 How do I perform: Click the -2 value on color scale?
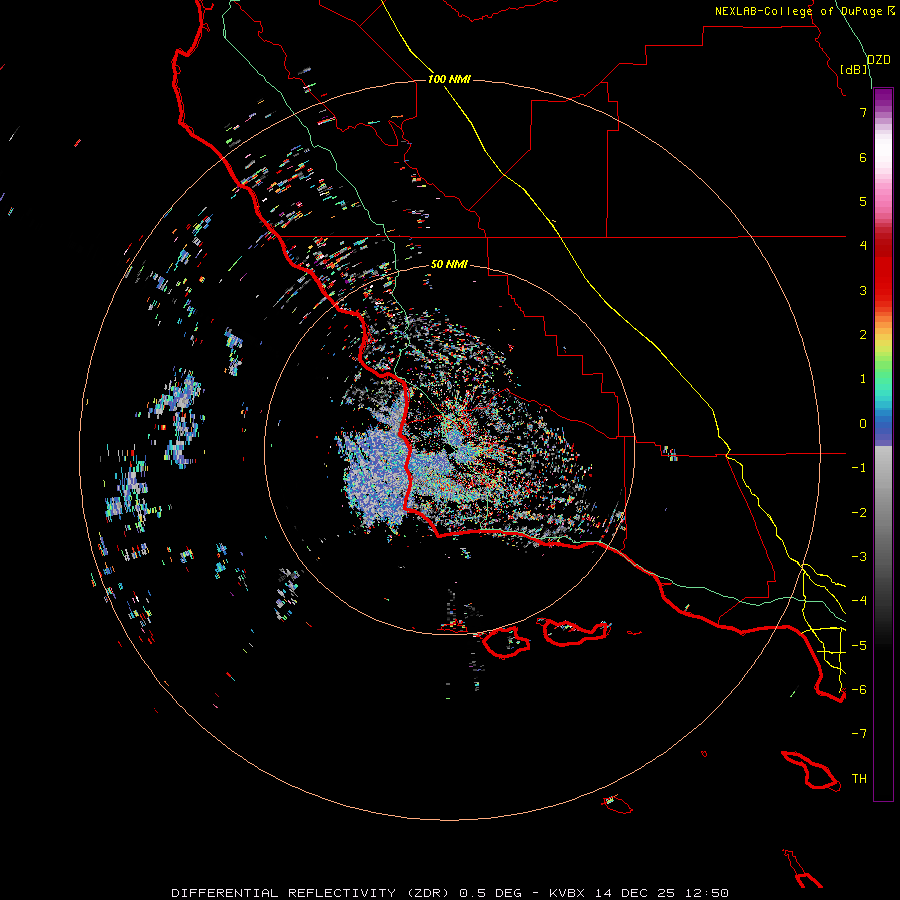(859, 513)
